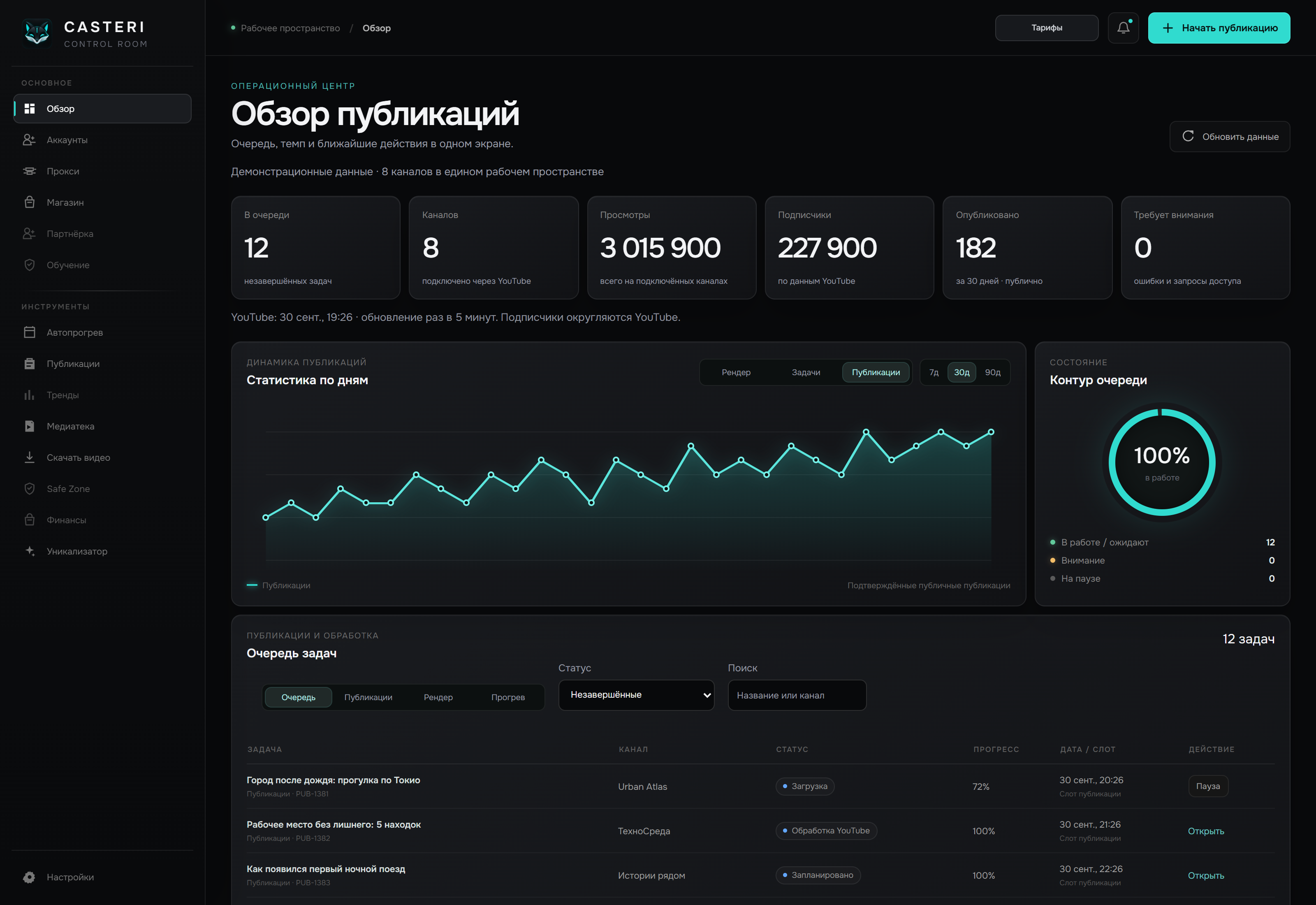Open Аккаунты via its sidebar icon
Image resolution: width=1316 pixels, height=905 pixels.
click(x=30, y=140)
